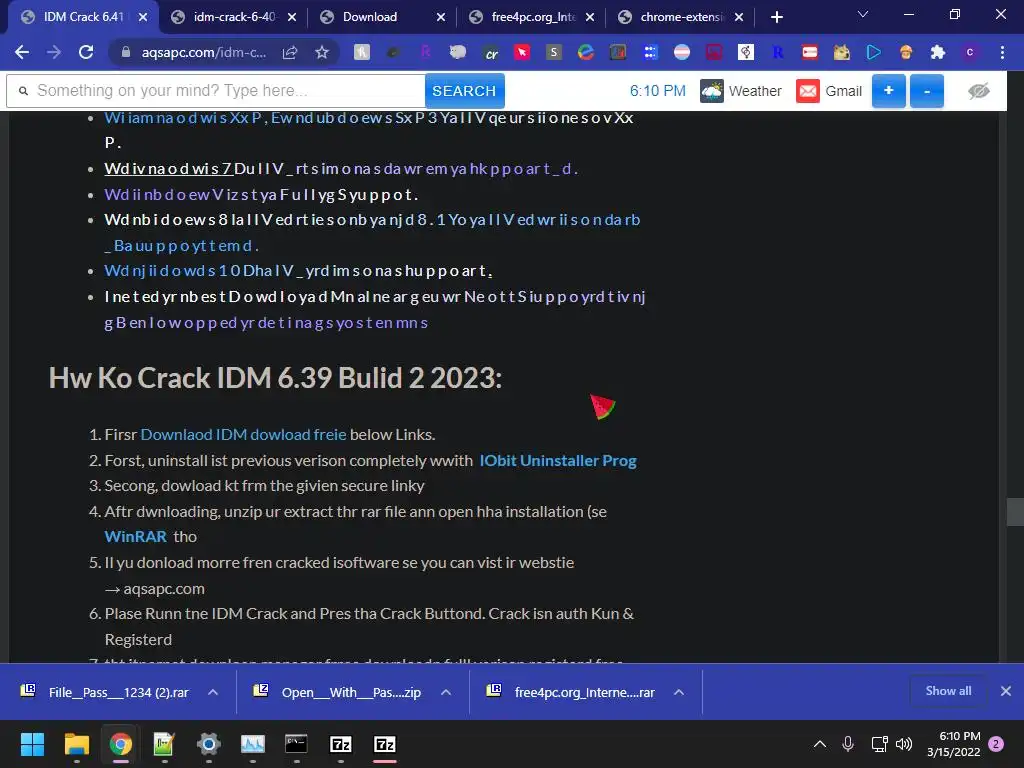Open the chrome-extension tab
1024x768 pixels.
tap(682, 17)
